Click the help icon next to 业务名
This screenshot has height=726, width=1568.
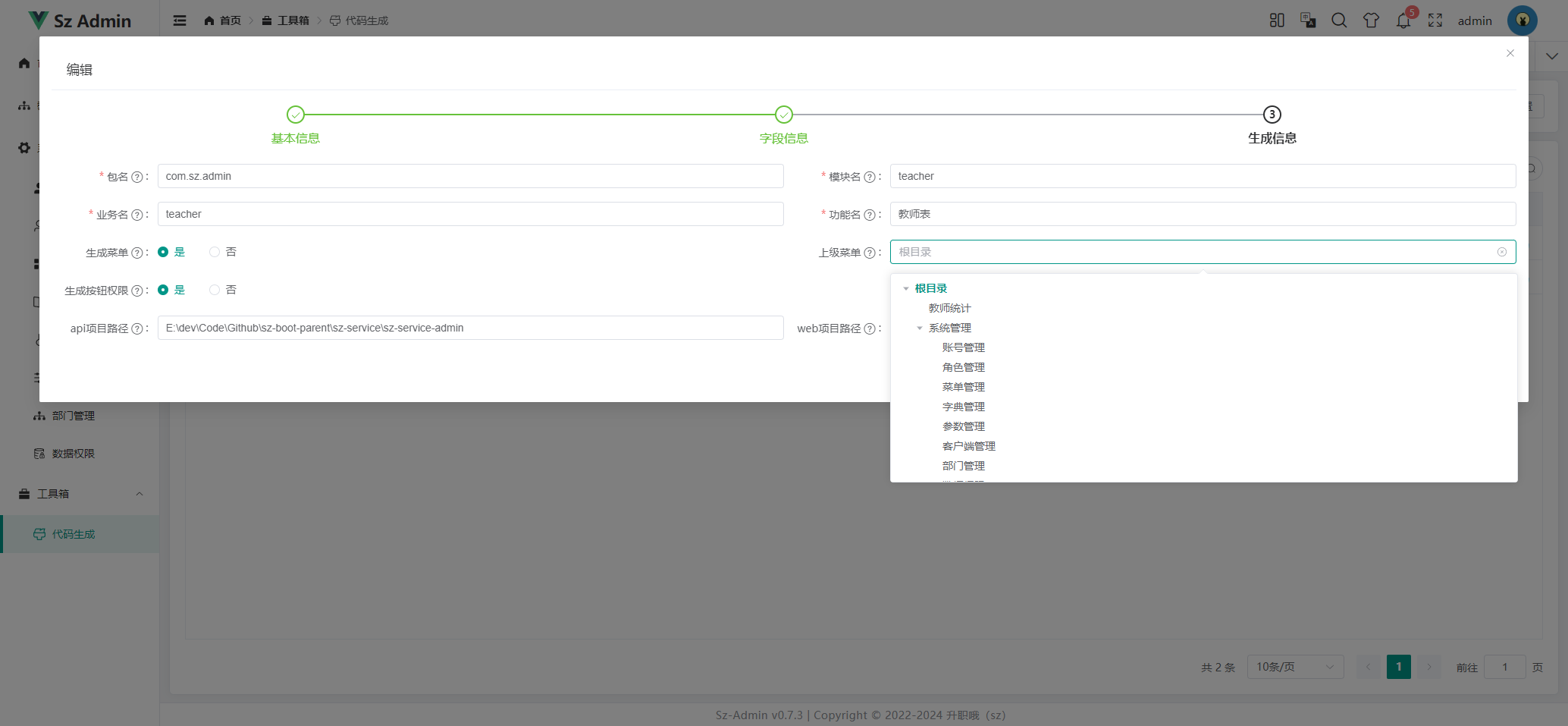click(137, 215)
